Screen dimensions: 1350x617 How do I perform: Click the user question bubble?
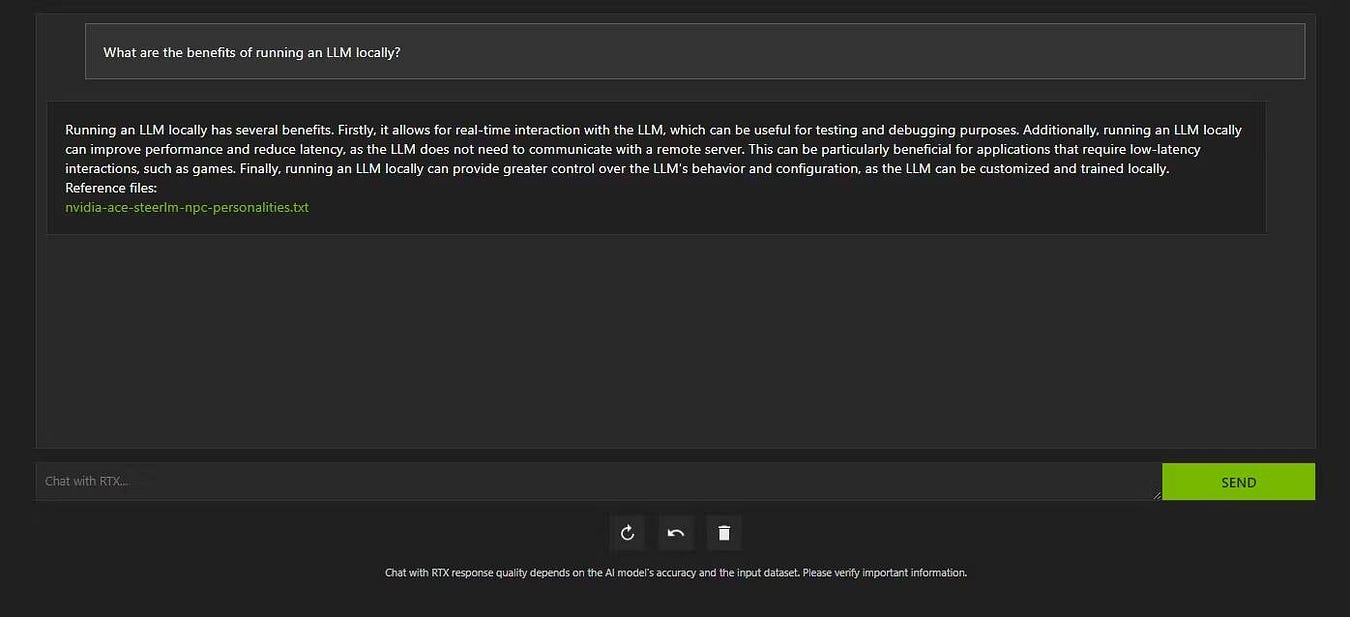click(x=694, y=51)
